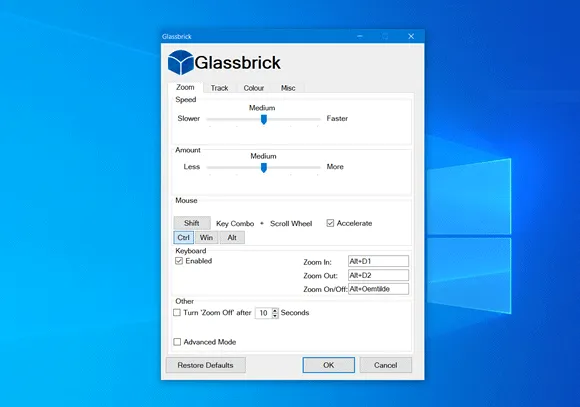
Task: Open the Colour tab
Action: [x=253, y=88]
